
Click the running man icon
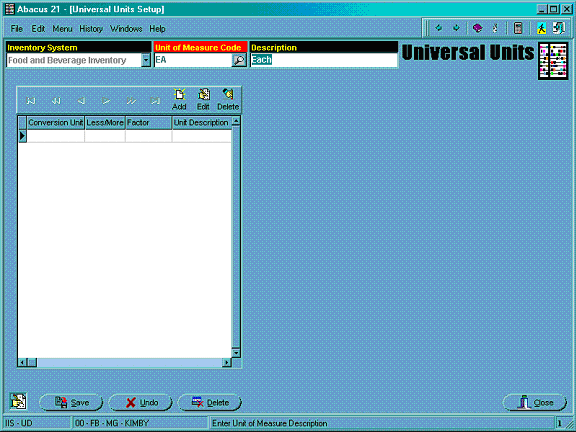pyautogui.click(x=541, y=28)
